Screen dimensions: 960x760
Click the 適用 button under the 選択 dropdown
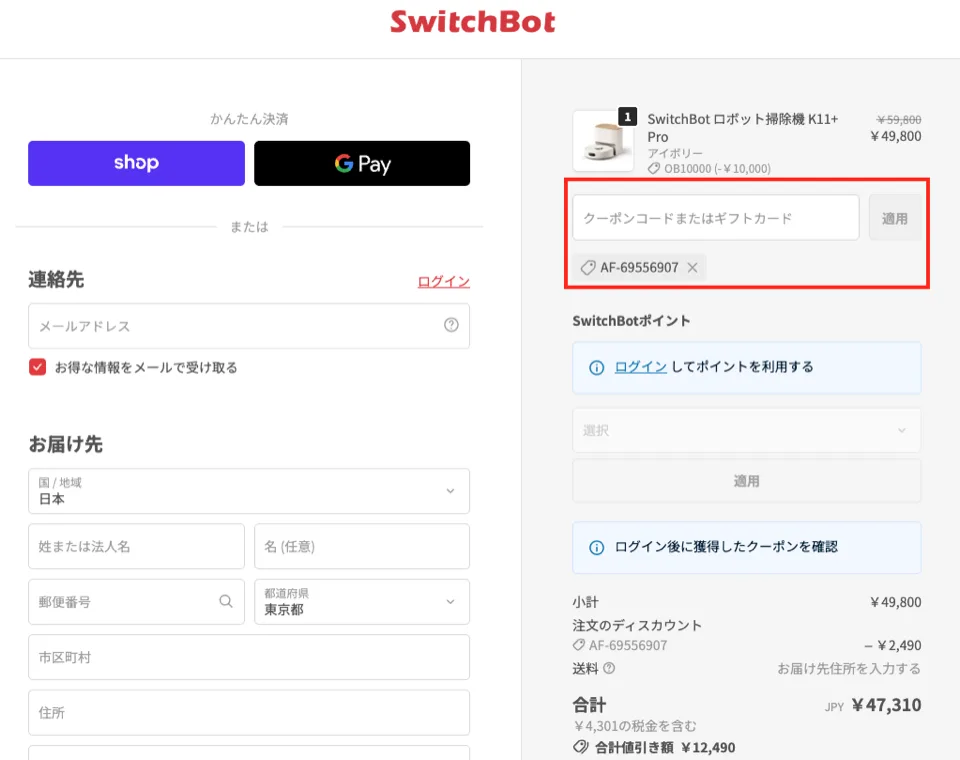(746, 481)
